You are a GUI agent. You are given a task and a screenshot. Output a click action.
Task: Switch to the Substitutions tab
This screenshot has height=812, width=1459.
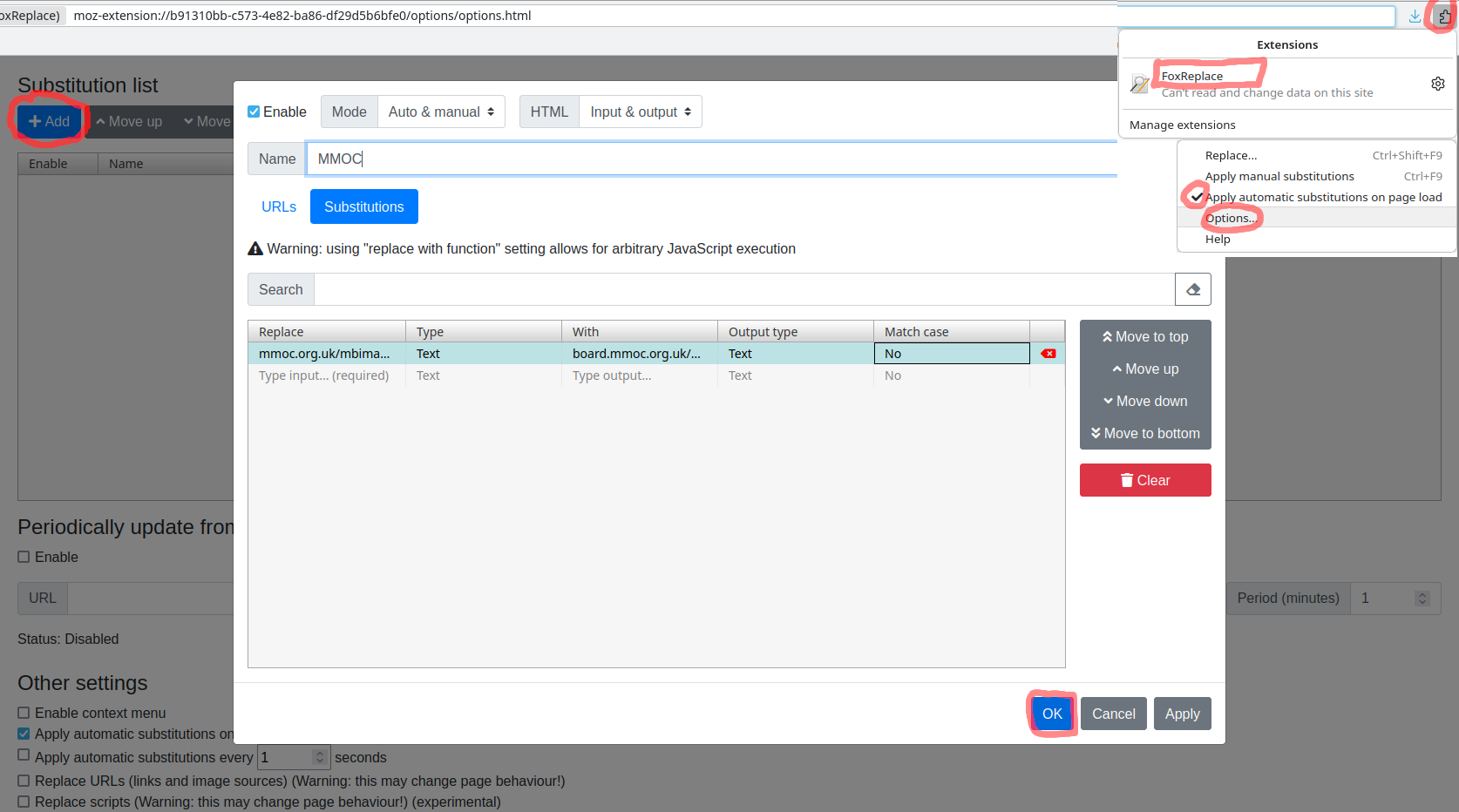[x=364, y=206]
